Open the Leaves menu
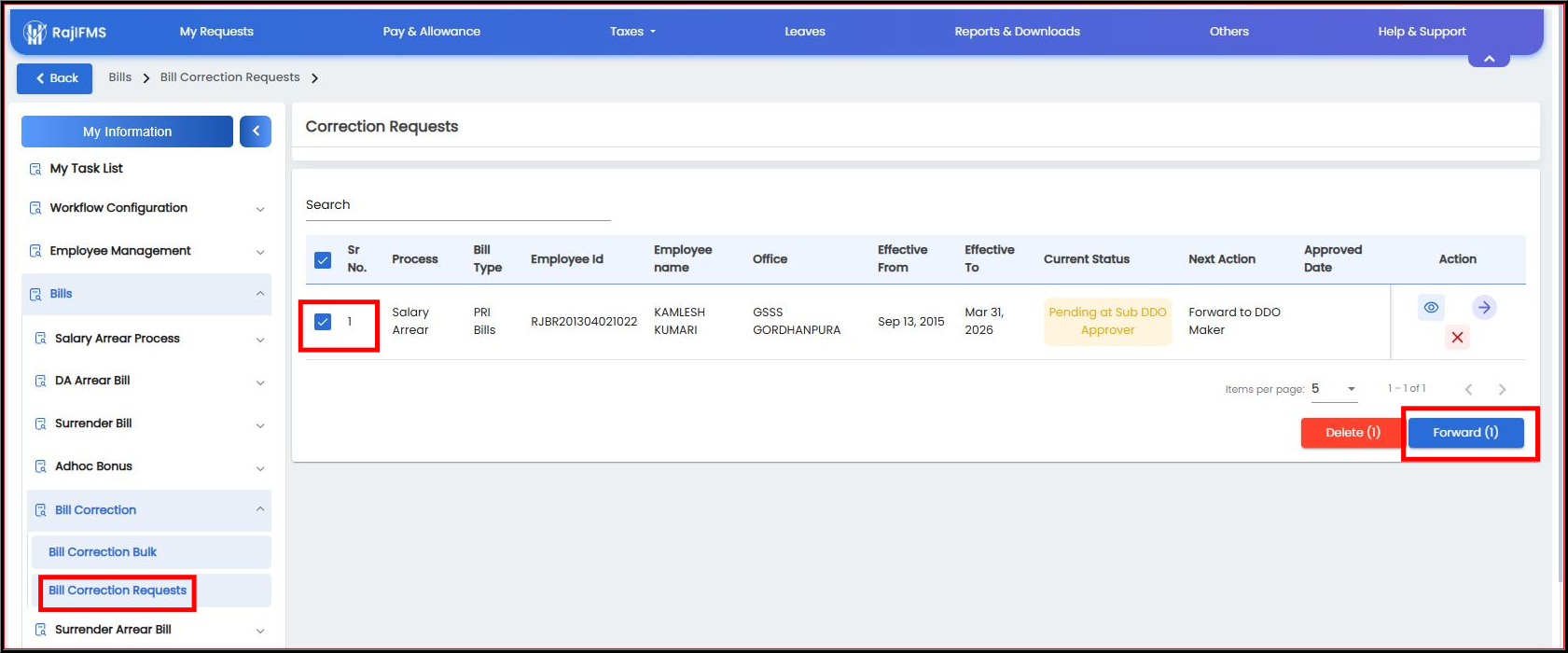The width and height of the screenshot is (1568, 653). (x=805, y=32)
